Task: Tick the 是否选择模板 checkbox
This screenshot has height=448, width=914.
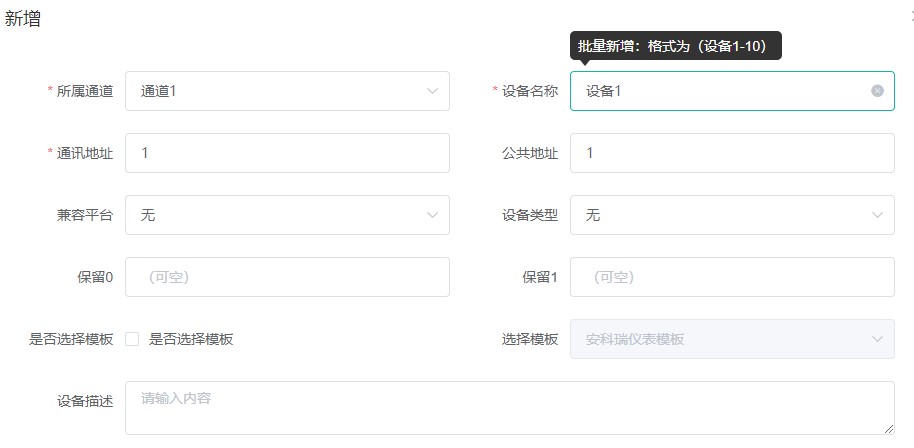Action: [132, 339]
